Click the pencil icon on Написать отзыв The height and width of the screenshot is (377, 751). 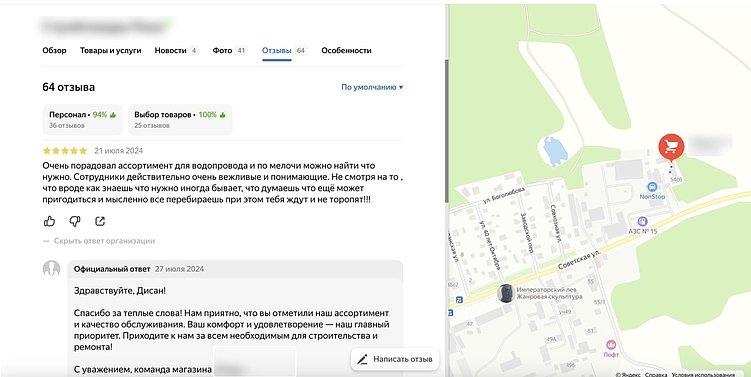click(x=363, y=359)
